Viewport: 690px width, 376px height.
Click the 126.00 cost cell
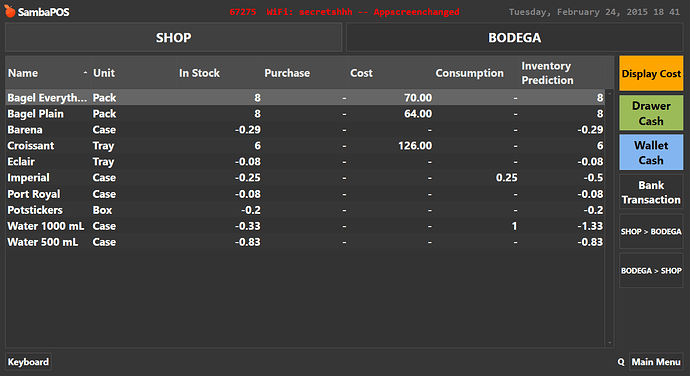click(415, 146)
